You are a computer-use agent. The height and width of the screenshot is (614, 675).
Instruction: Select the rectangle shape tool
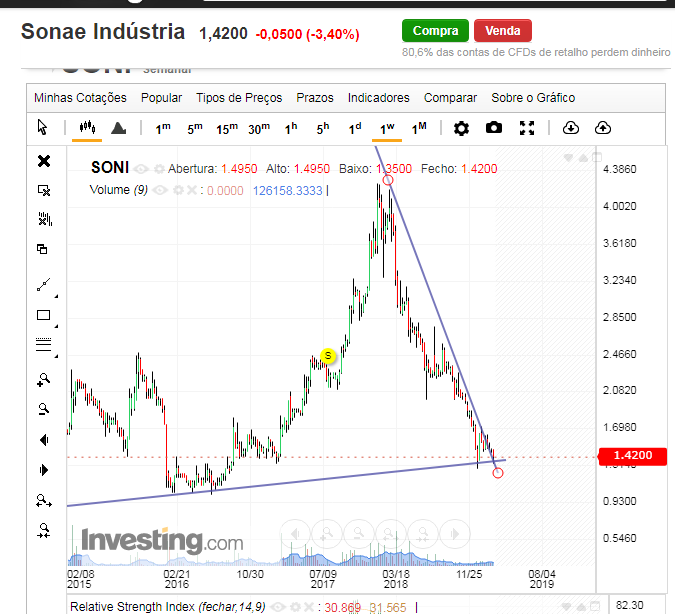43,315
